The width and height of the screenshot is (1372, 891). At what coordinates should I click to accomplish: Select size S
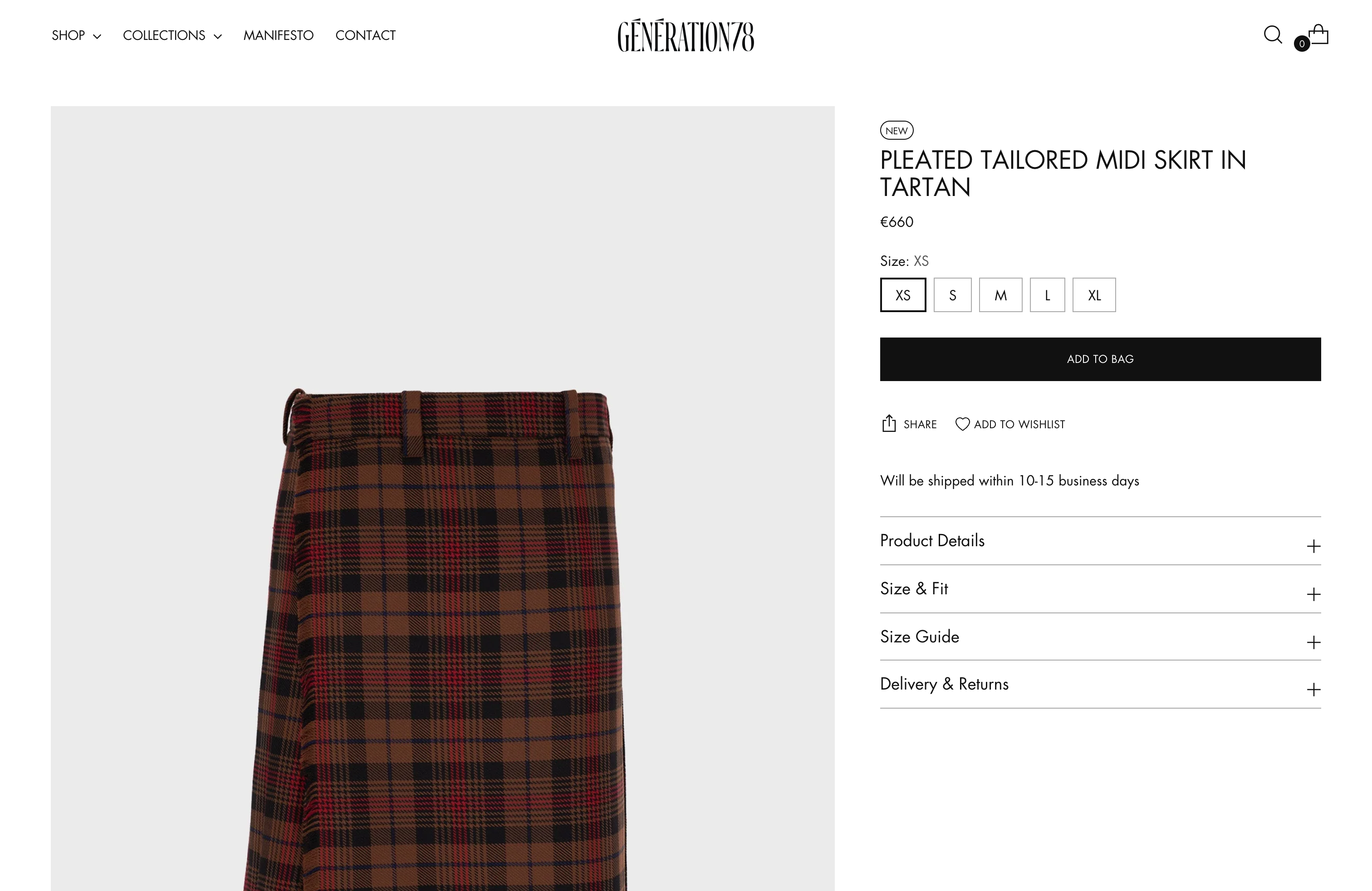pos(952,295)
